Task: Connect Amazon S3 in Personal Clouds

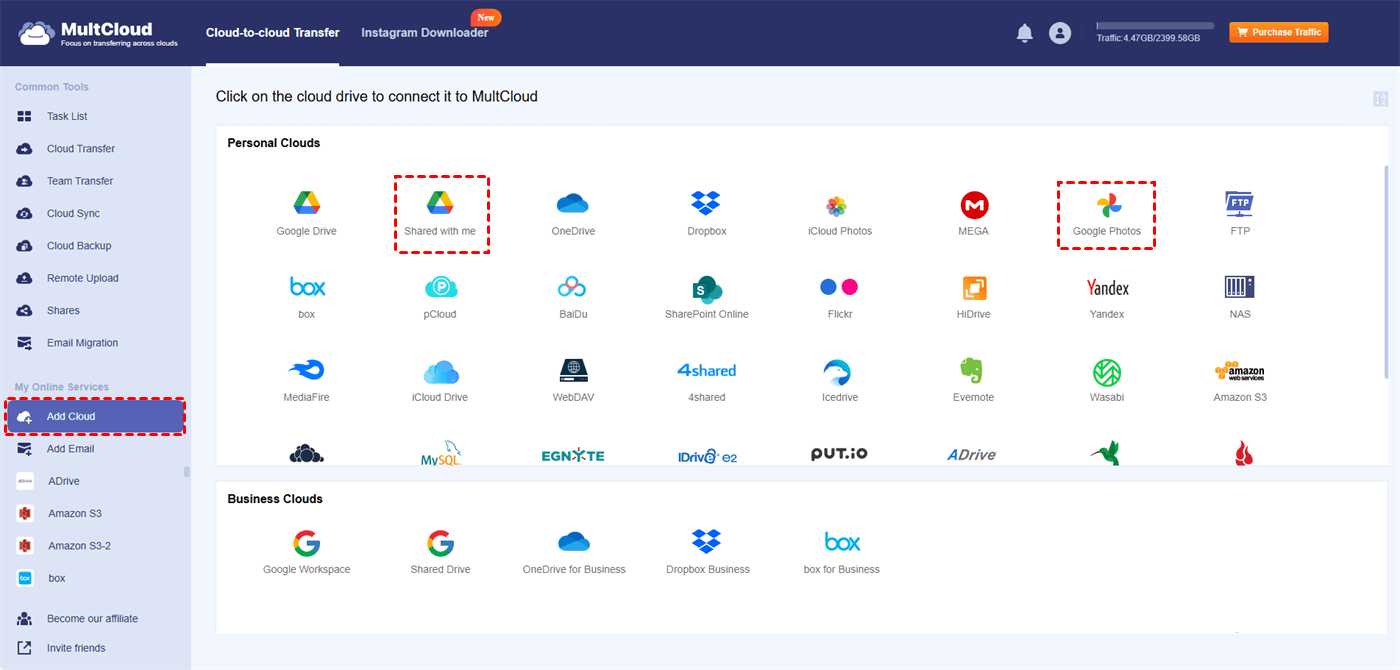Action: pyautogui.click(x=1240, y=380)
